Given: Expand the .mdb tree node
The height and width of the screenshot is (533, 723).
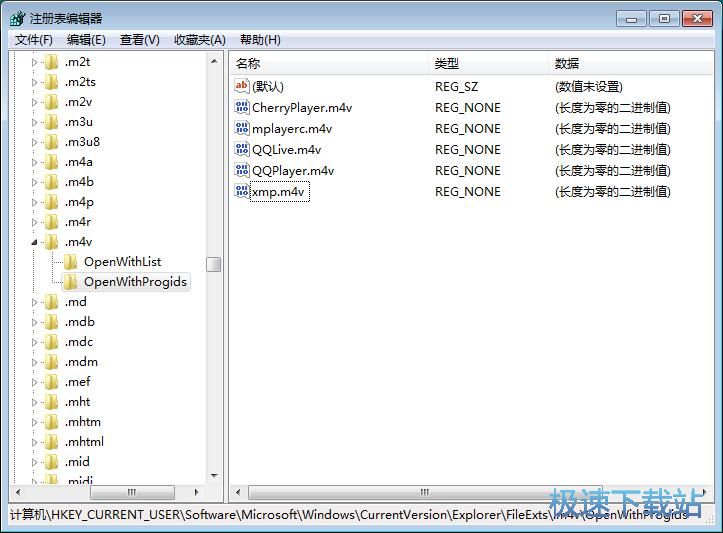Looking at the screenshot, I should pos(34,322).
